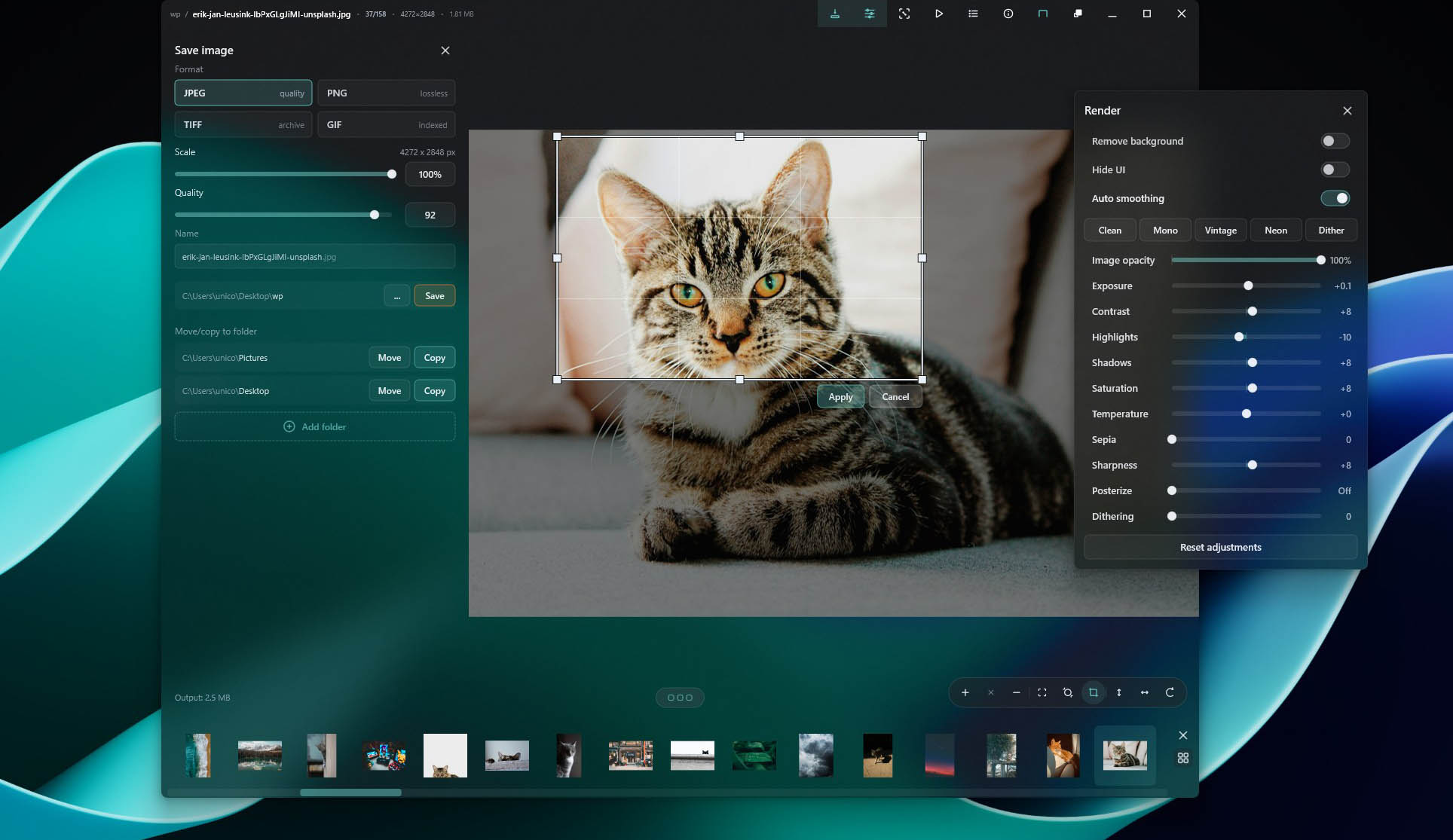Open the mountain lake thumbnail in filmstrip
The width and height of the screenshot is (1453, 840).
260,755
